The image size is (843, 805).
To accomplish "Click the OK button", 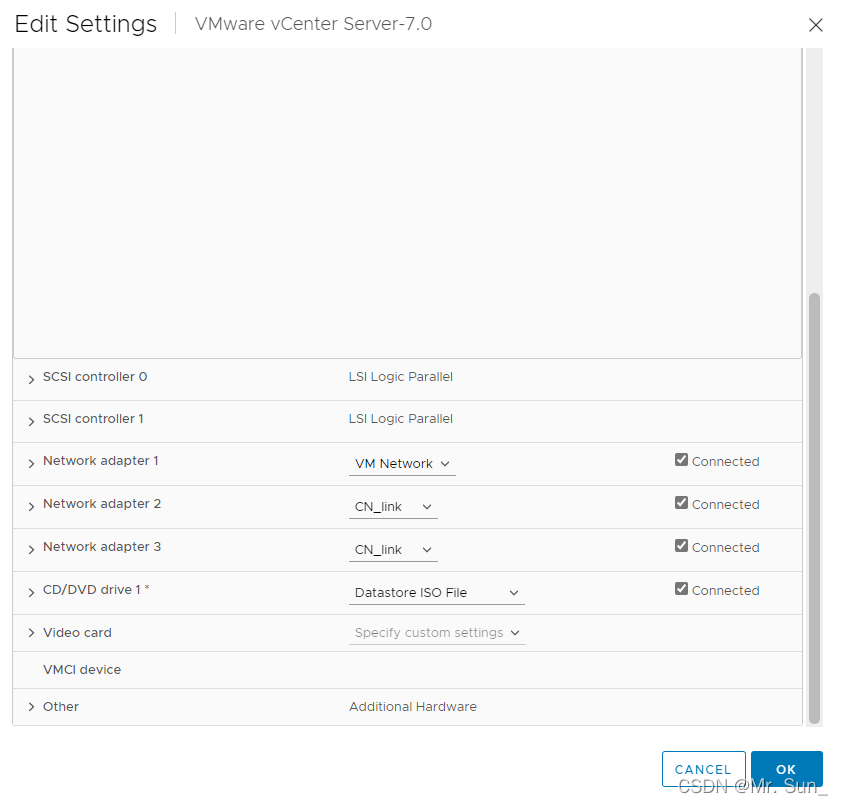I will click(x=787, y=769).
